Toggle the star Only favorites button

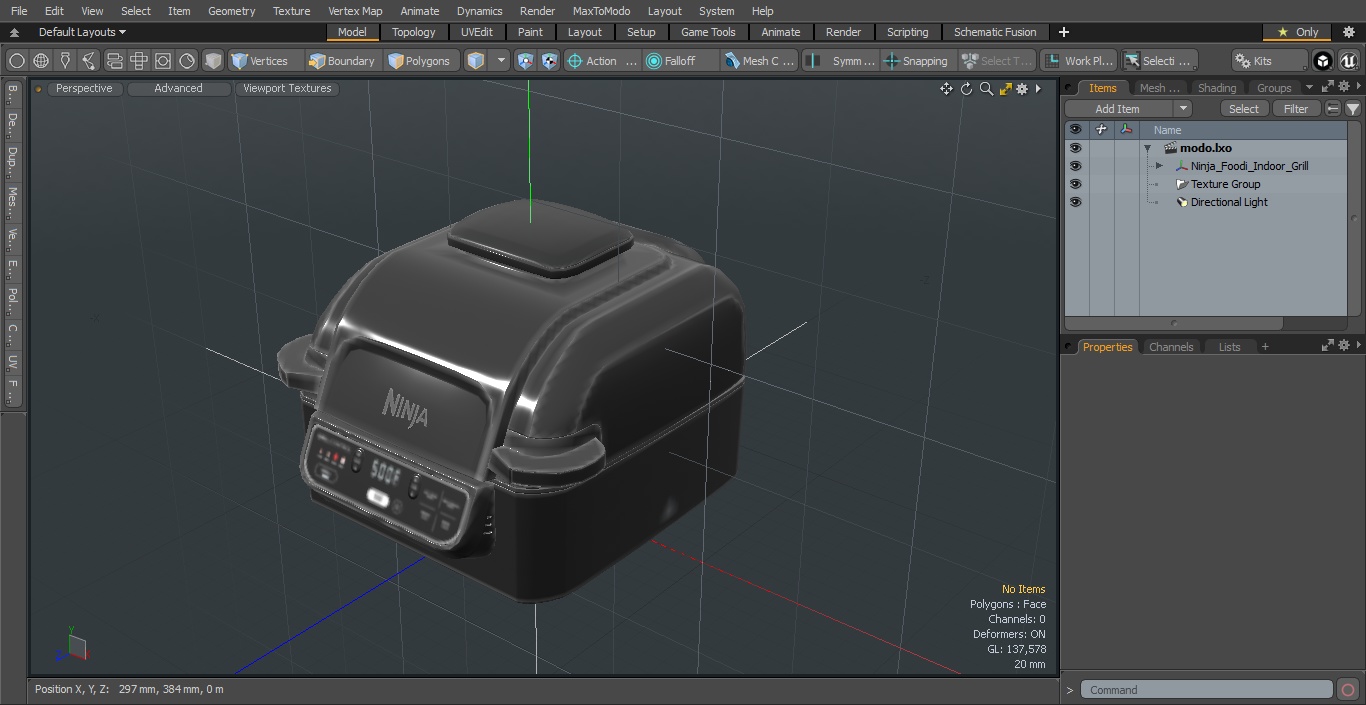(x=1296, y=32)
